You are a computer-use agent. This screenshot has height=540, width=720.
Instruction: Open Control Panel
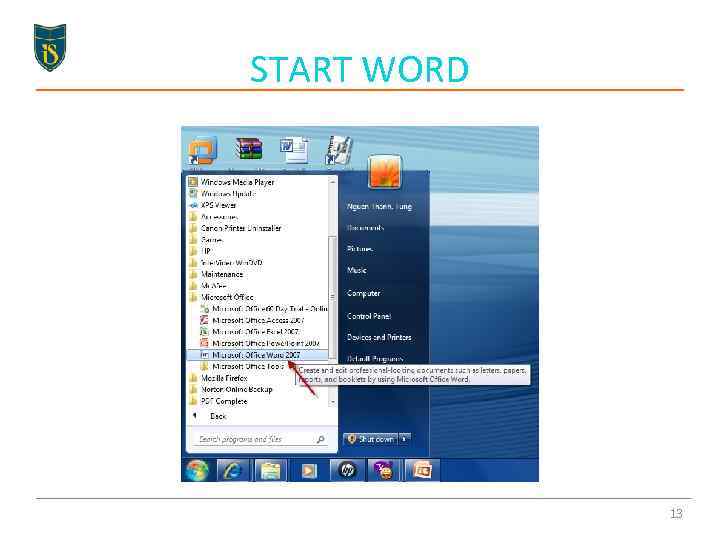tap(369, 316)
